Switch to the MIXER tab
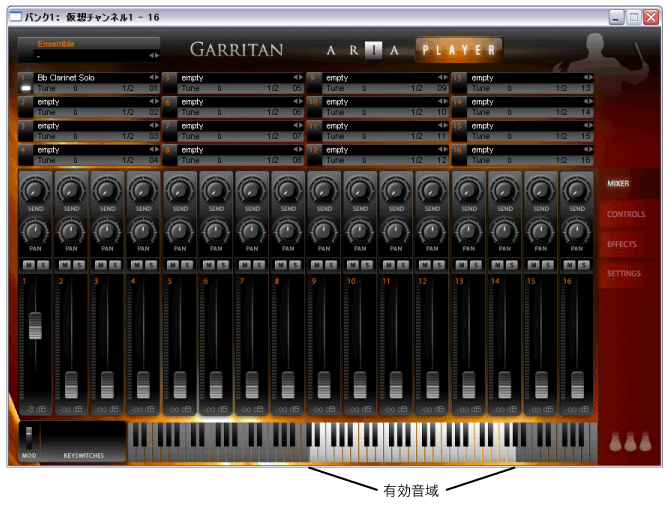Image resolution: width=666 pixels, height=505 pixels. pyautogui.click(x=618, y=183)
